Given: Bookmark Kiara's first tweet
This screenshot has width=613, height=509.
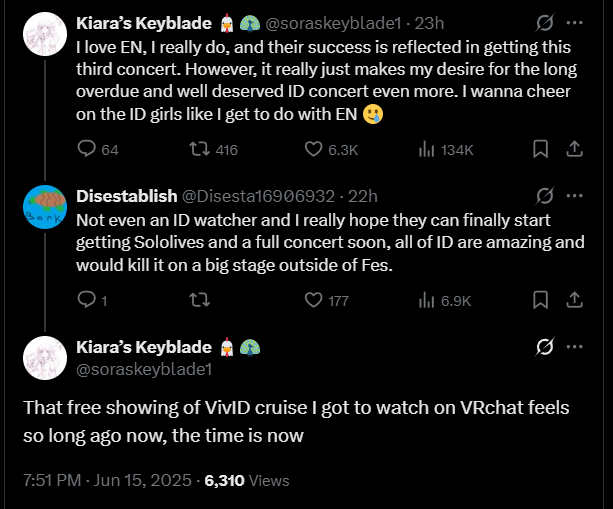Looking at the screenshot, I should point(540,149).
